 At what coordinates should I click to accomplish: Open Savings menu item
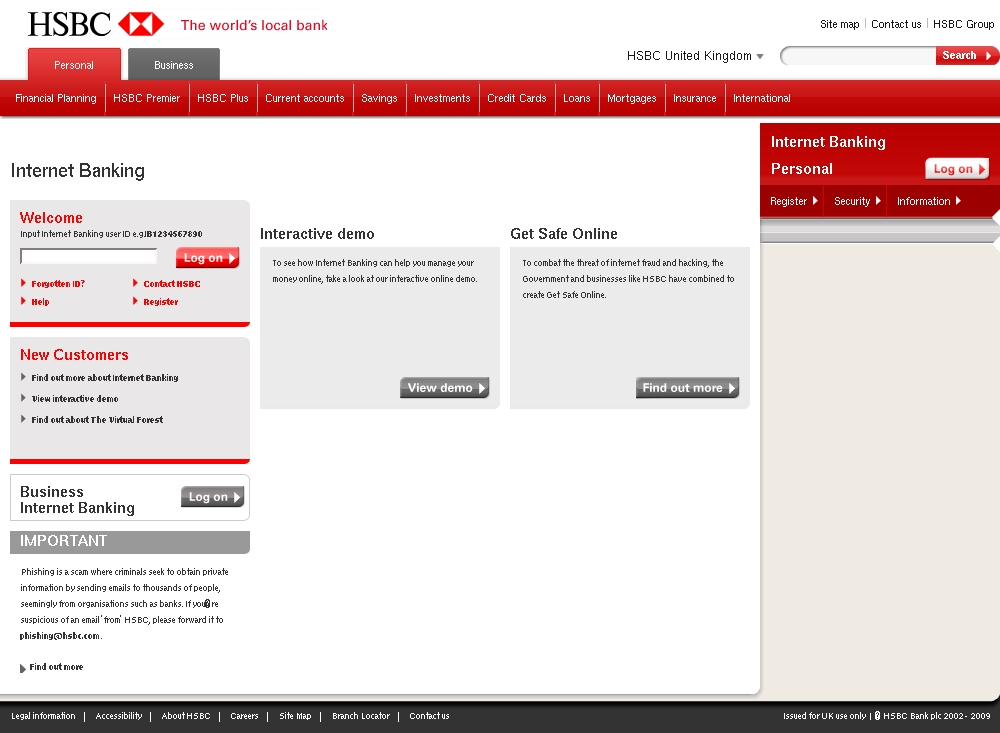(379, 98)
